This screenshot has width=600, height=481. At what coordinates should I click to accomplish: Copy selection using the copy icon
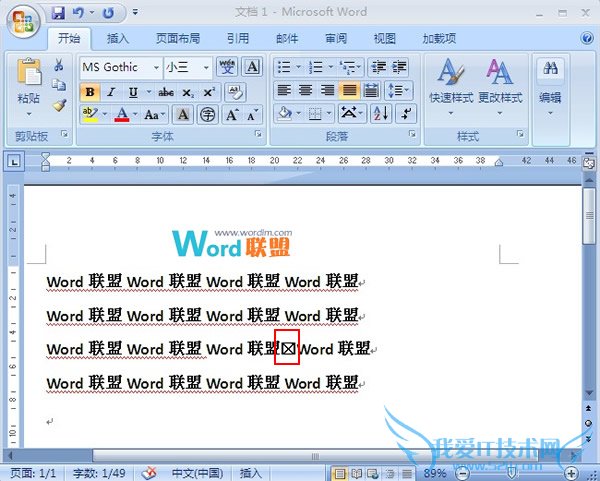coord(59,85)
